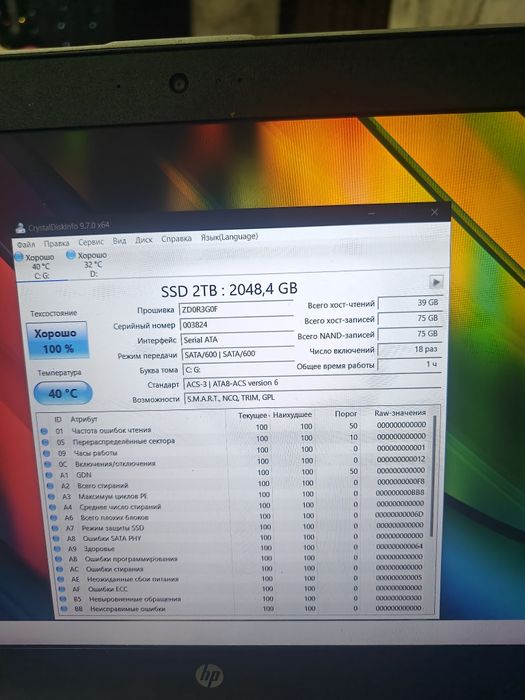Click the Общее время работы value 1 ч
Image resolution: width=525 pixels, height=700 pixels.
410,364
